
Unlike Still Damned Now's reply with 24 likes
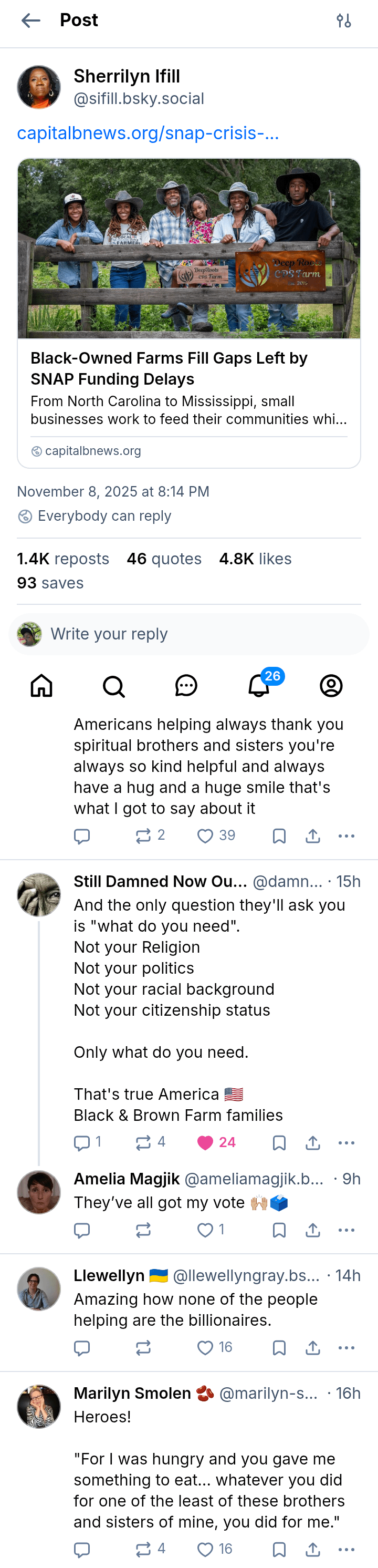pos(205,1142)
